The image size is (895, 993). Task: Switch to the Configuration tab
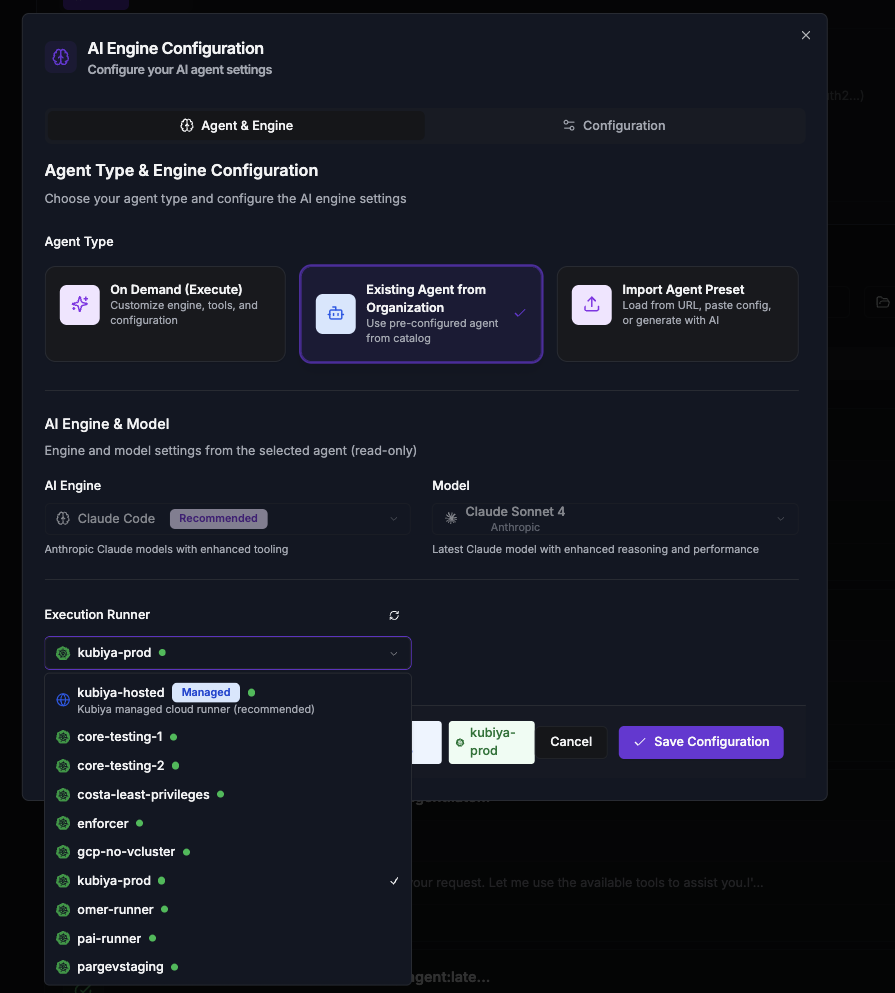[614, 125]
